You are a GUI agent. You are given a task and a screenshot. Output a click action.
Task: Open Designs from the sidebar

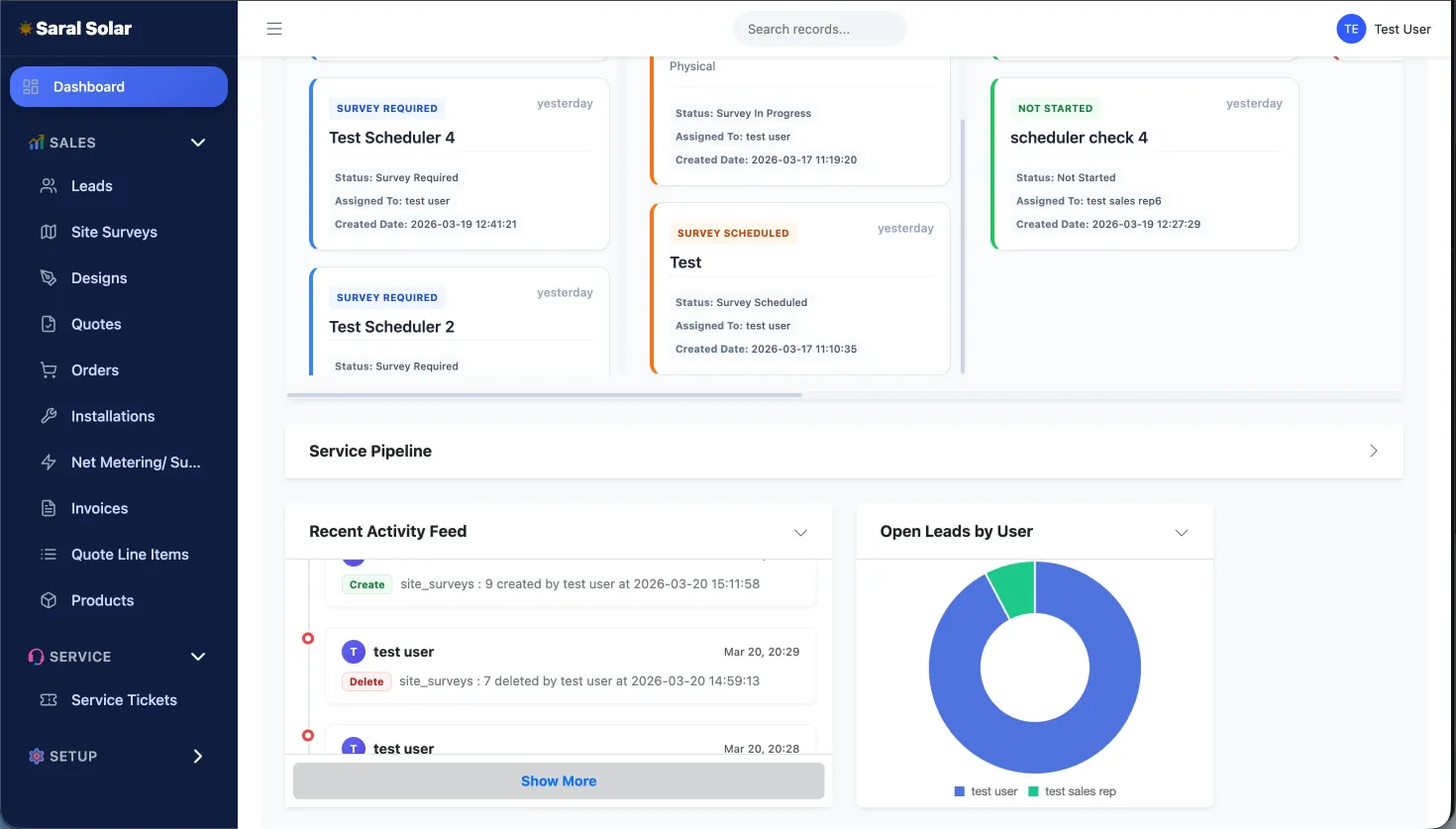point(50,277)
